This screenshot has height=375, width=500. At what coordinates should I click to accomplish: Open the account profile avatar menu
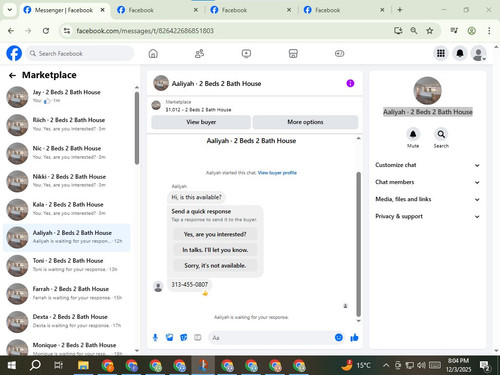tap(479, 53)
